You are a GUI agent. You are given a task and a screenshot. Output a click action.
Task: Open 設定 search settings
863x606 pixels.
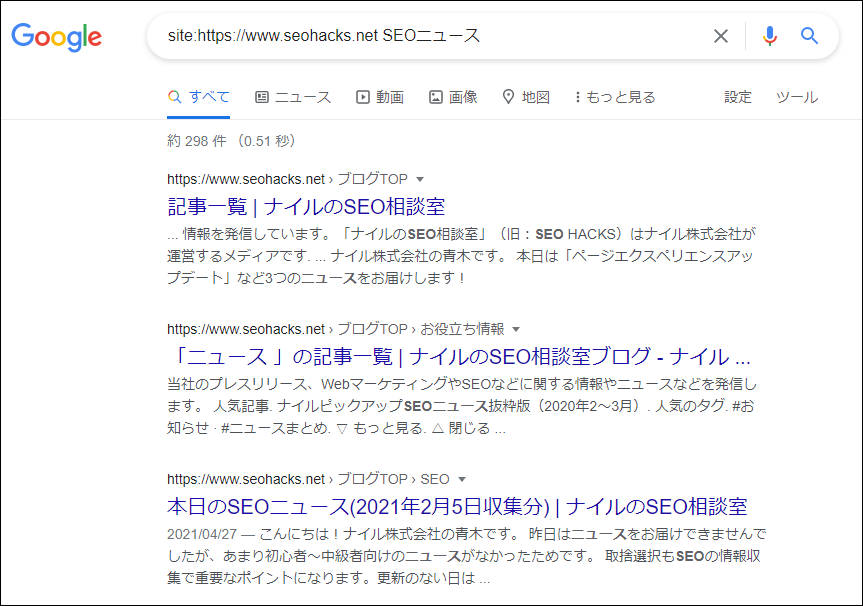738,97
